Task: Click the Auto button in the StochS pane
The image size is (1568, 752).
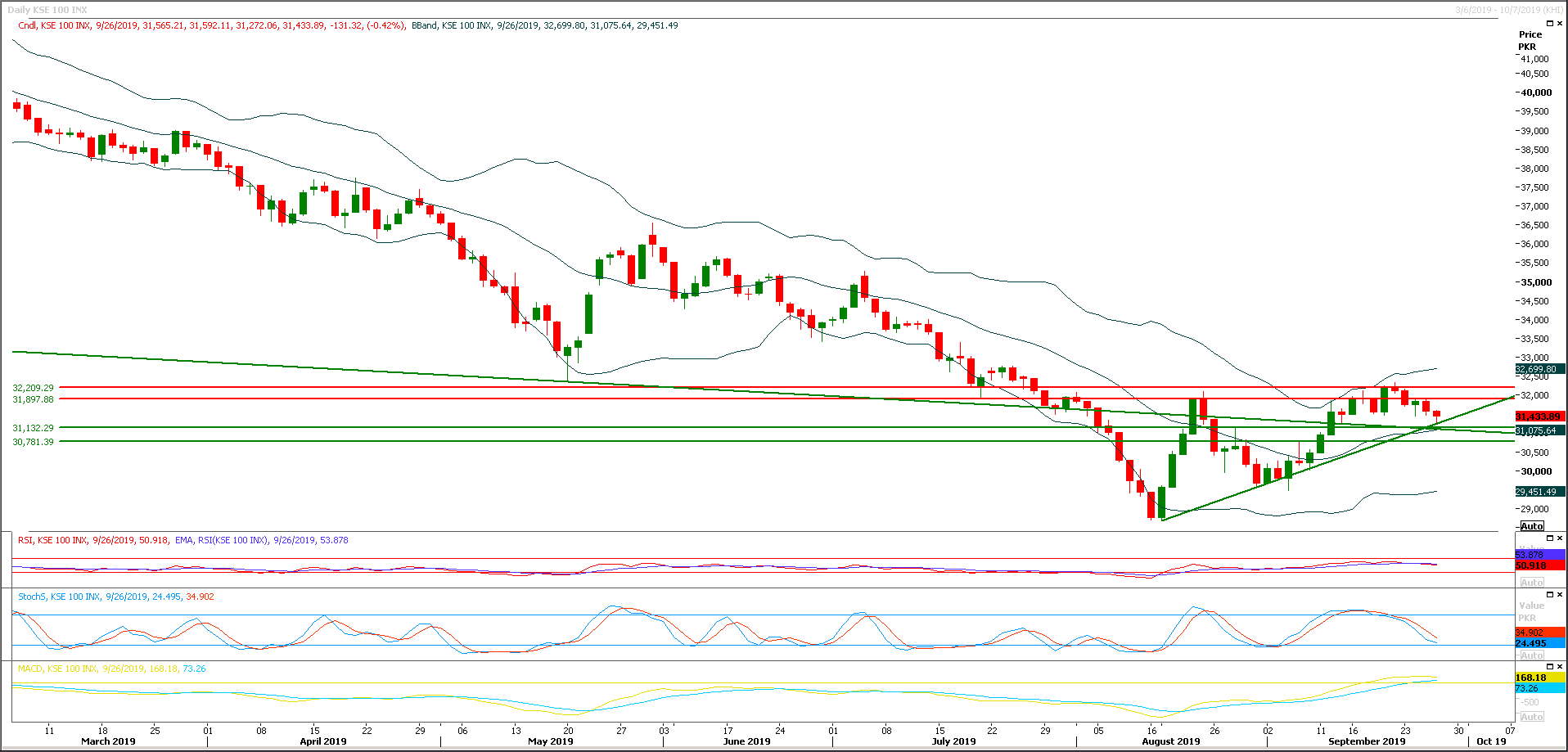Action: [x=1531, y=655]
